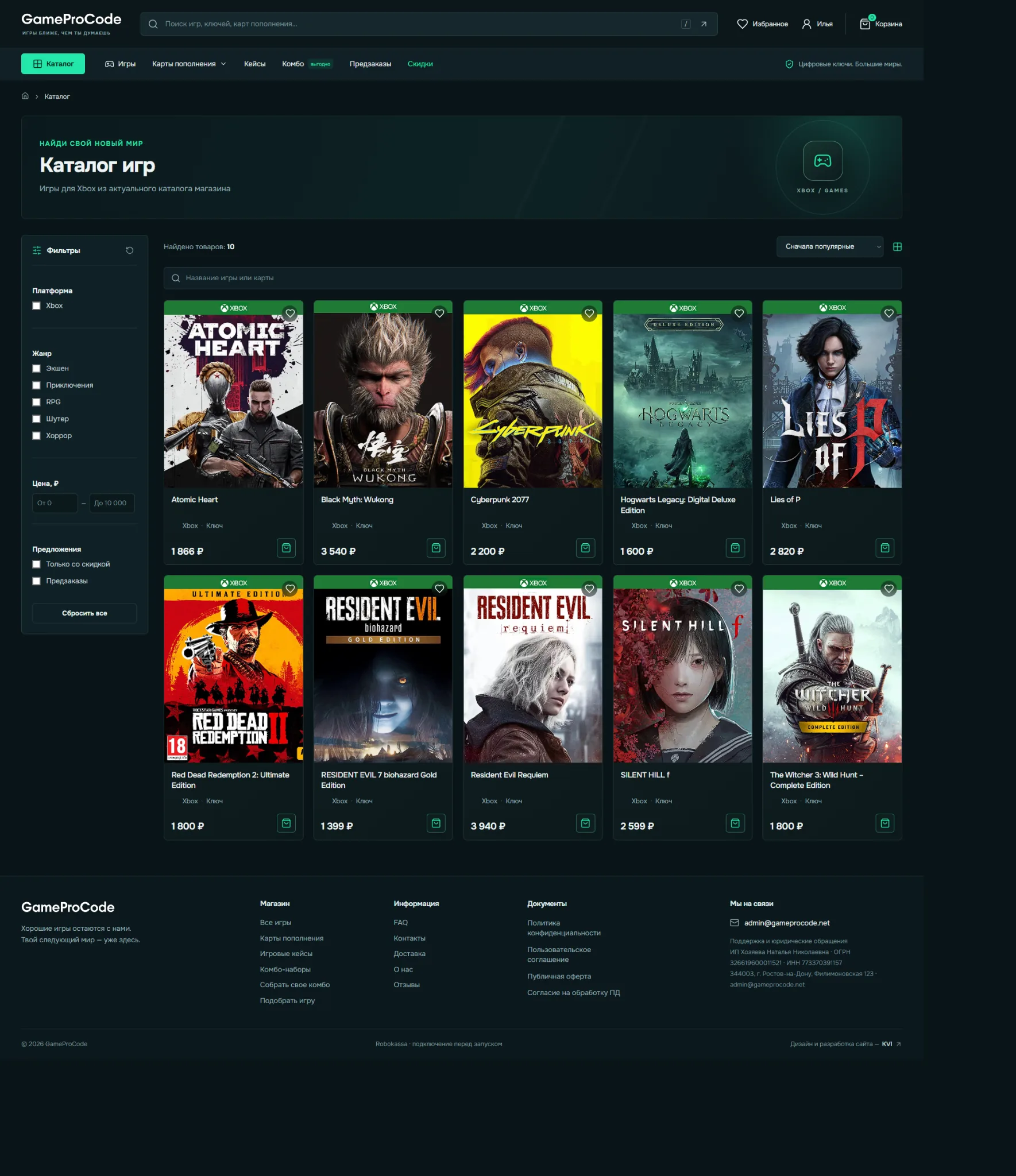Add Atomic Heart to favorites via heart icon
This screenshot has height=1176, width=1016.
click(x=290, y=314)
